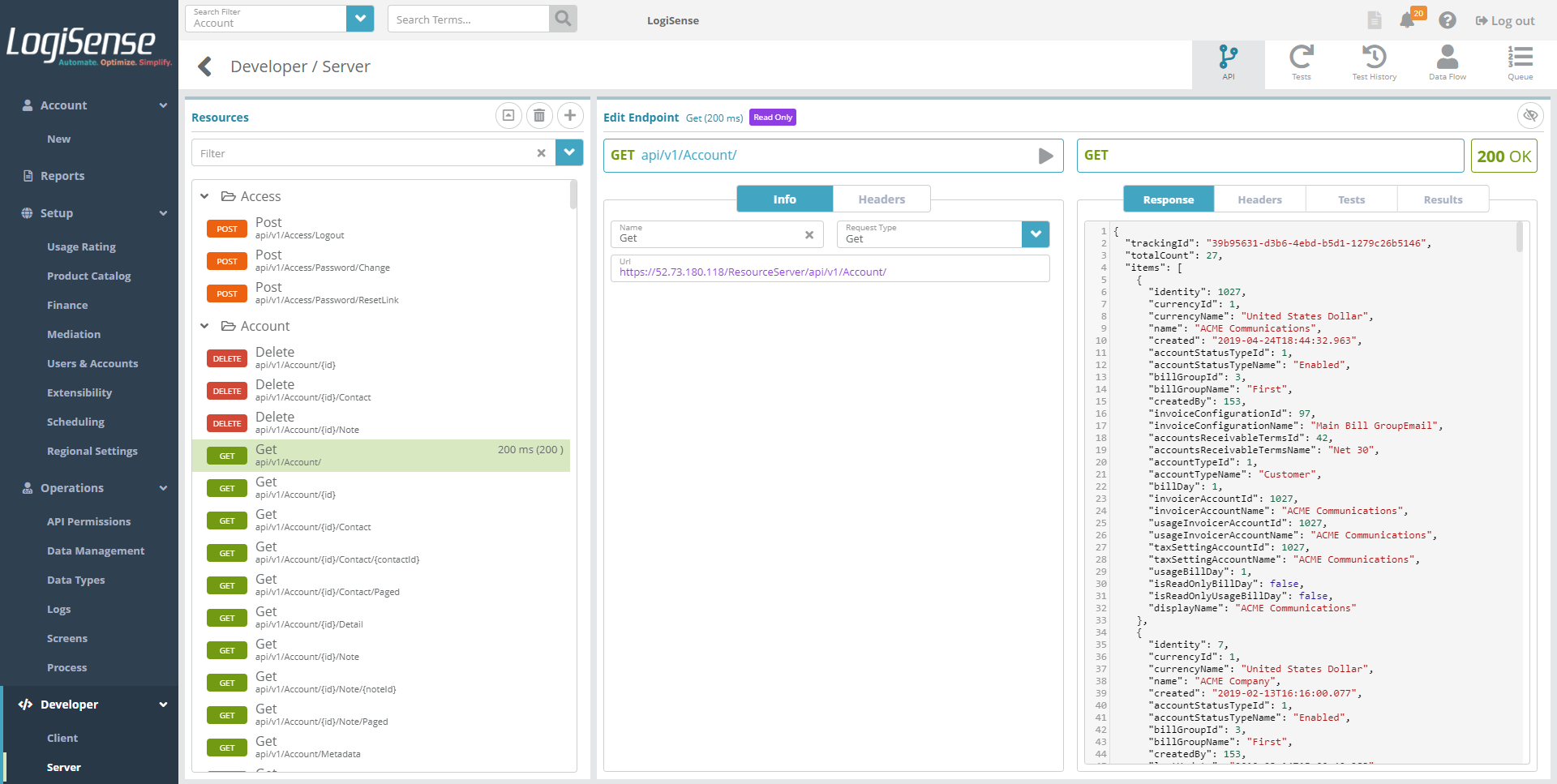Viewport: 1557px width, 784px height.
Task: Select Get api/v1/Account/{id}/Detail endpoint
Action: coord(381,618)
